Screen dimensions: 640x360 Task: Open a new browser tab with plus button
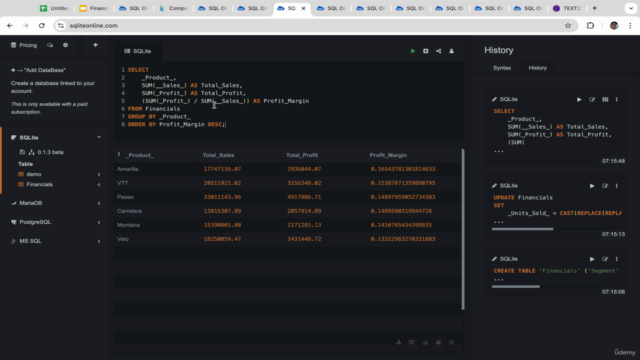point(594,8)
